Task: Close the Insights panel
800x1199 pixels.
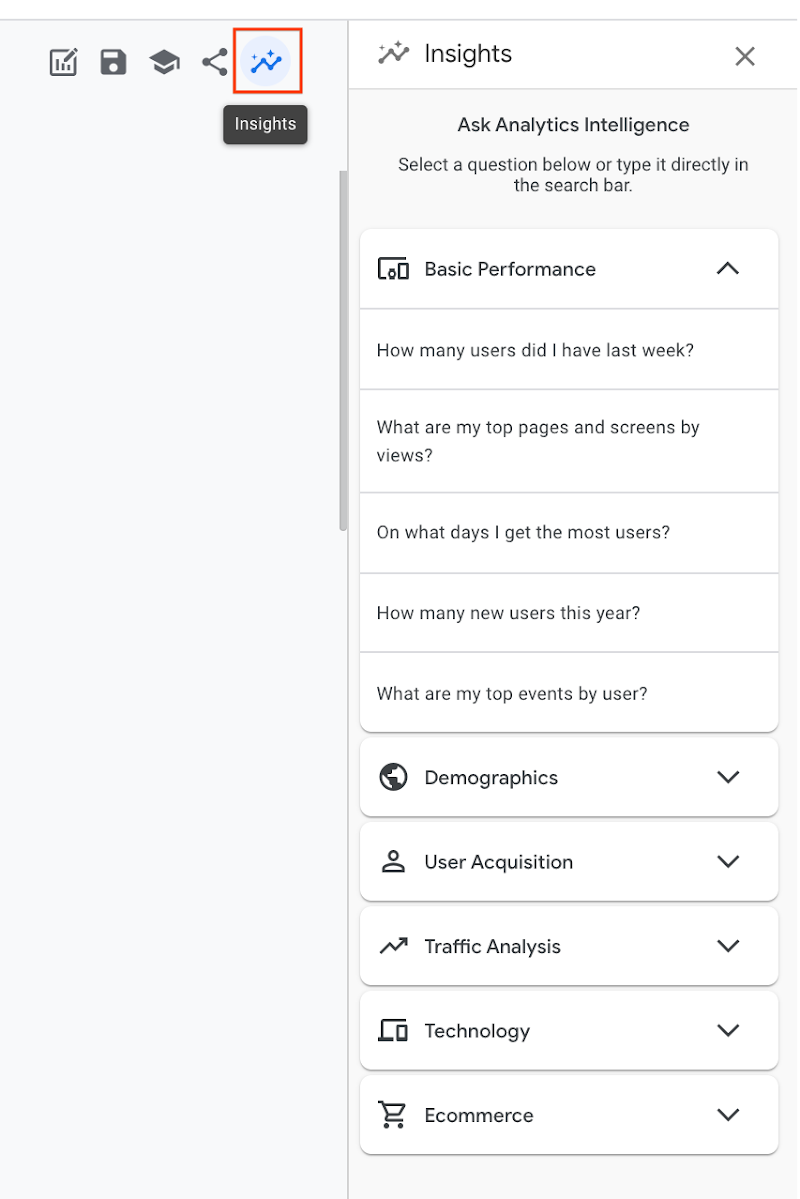Action: tap(745, 57)
